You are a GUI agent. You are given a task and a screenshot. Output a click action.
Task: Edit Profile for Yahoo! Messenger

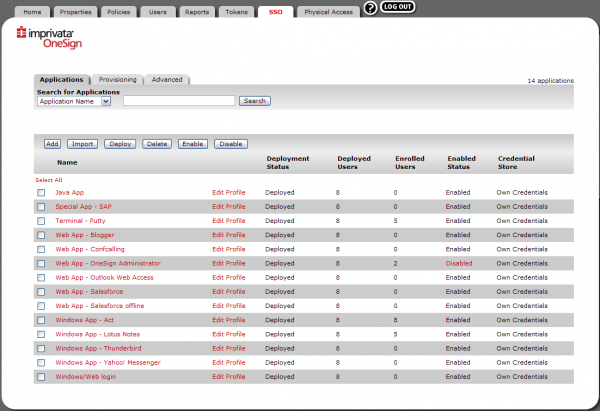[229, 362]
